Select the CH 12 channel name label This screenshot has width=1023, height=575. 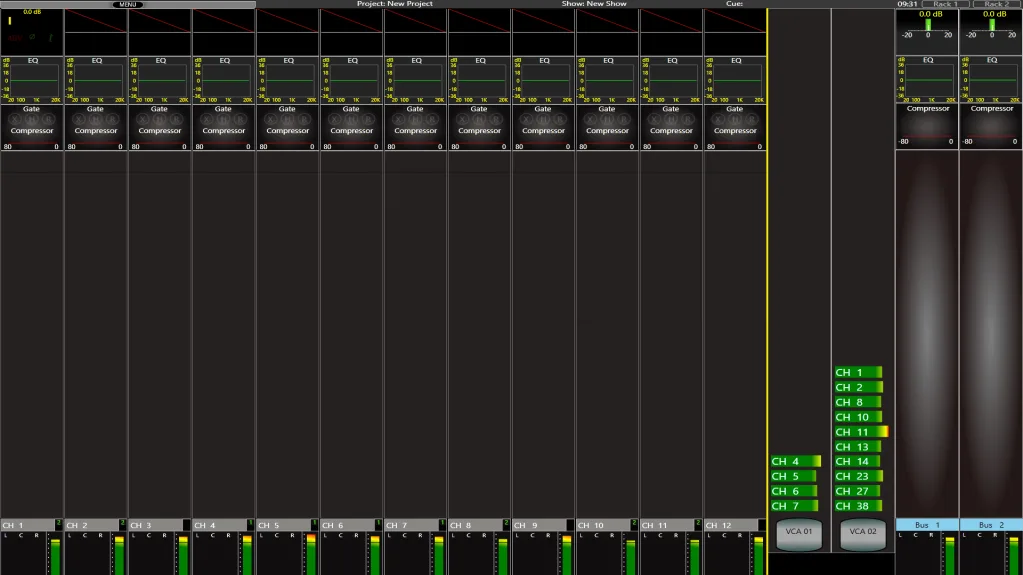click(731, 525)
